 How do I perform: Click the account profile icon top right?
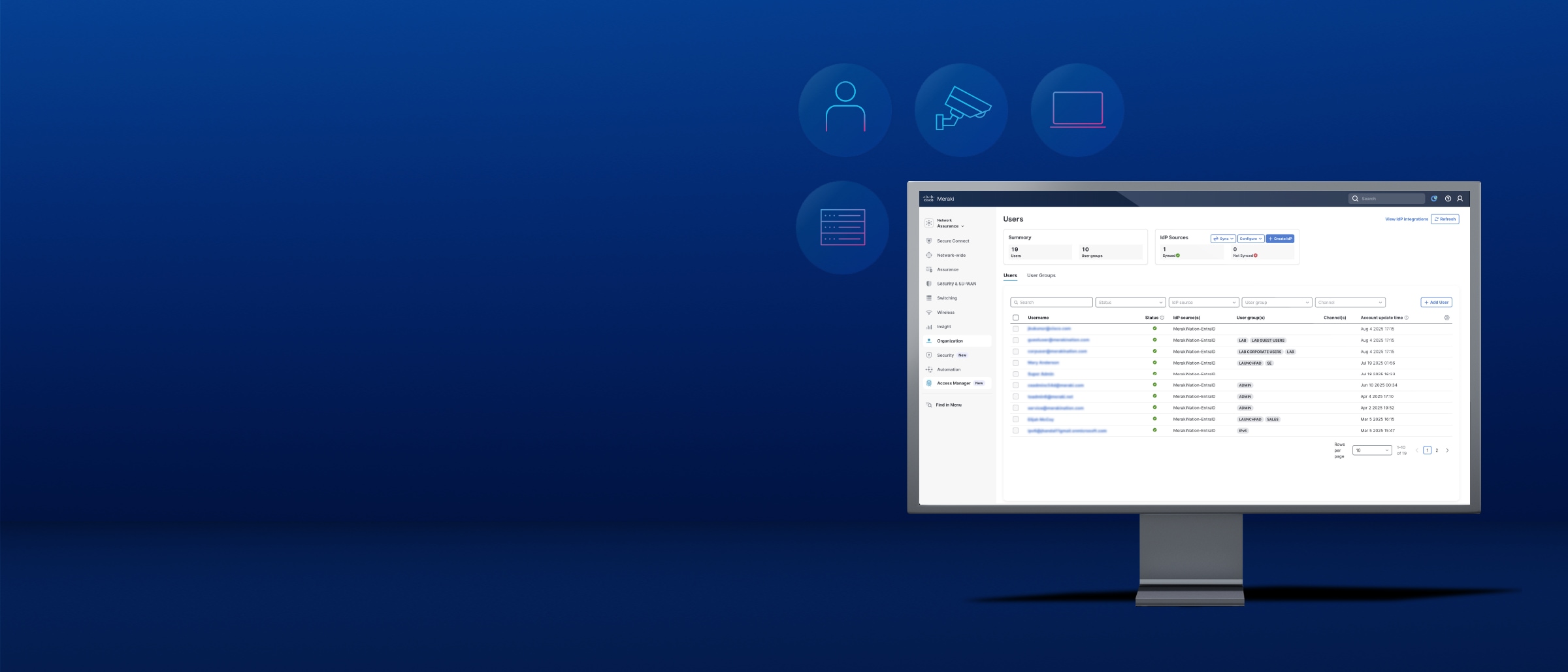tap(1460, 198)
